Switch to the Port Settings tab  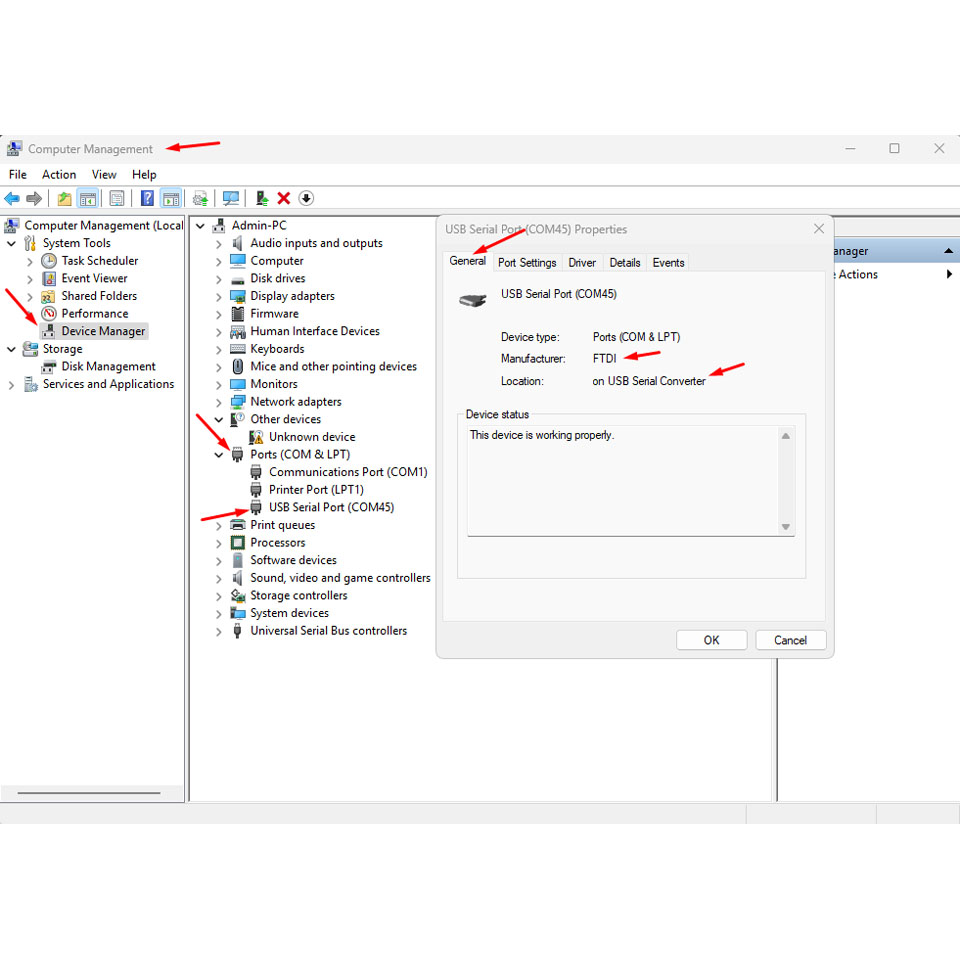click(x=527, y=263)
